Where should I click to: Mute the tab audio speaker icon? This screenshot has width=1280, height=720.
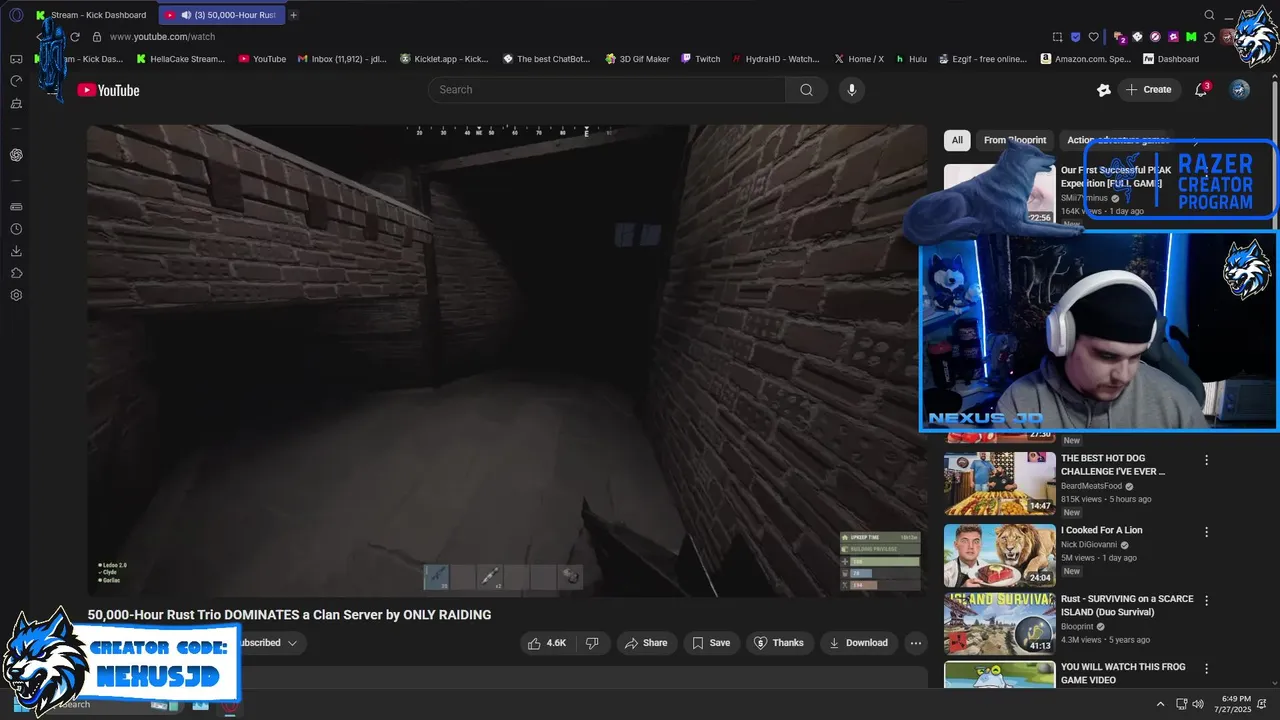[186, 15]
